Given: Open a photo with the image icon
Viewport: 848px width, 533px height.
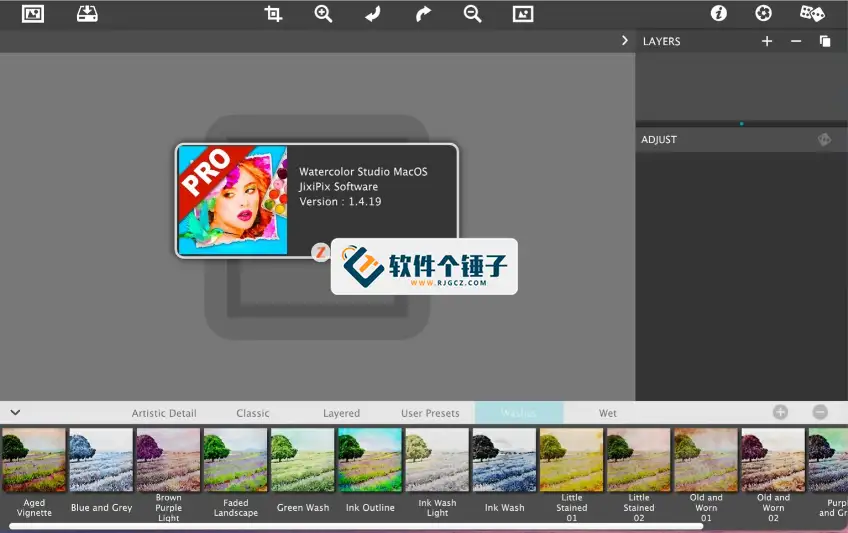Looking at the screenshot, I should [33, 14].
